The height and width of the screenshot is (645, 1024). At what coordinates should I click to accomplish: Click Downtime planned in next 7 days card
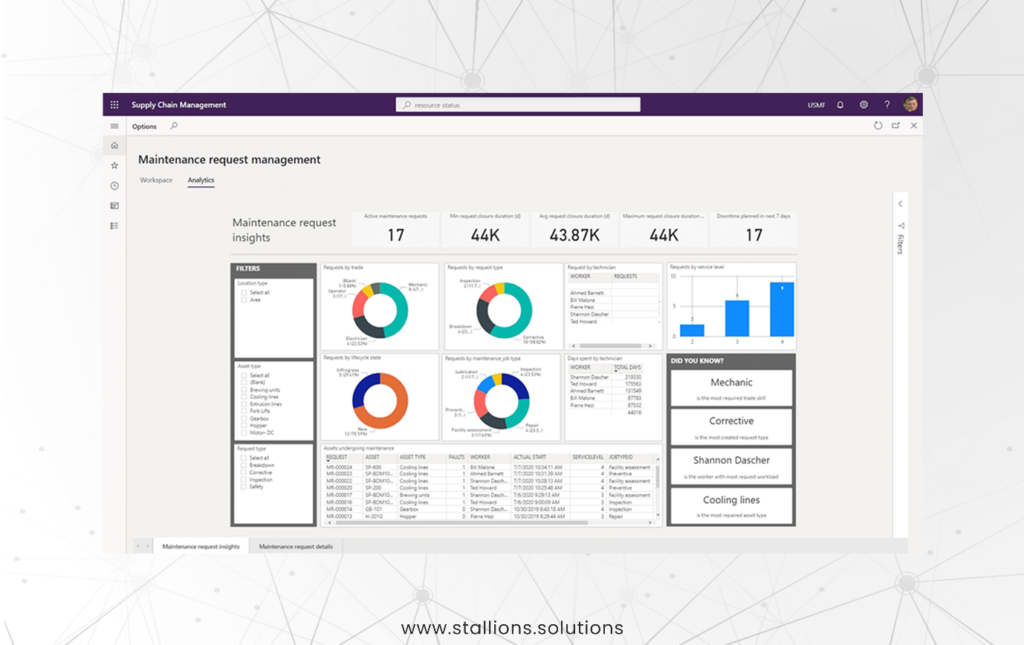pyautogui.click(x=753, y=229)
